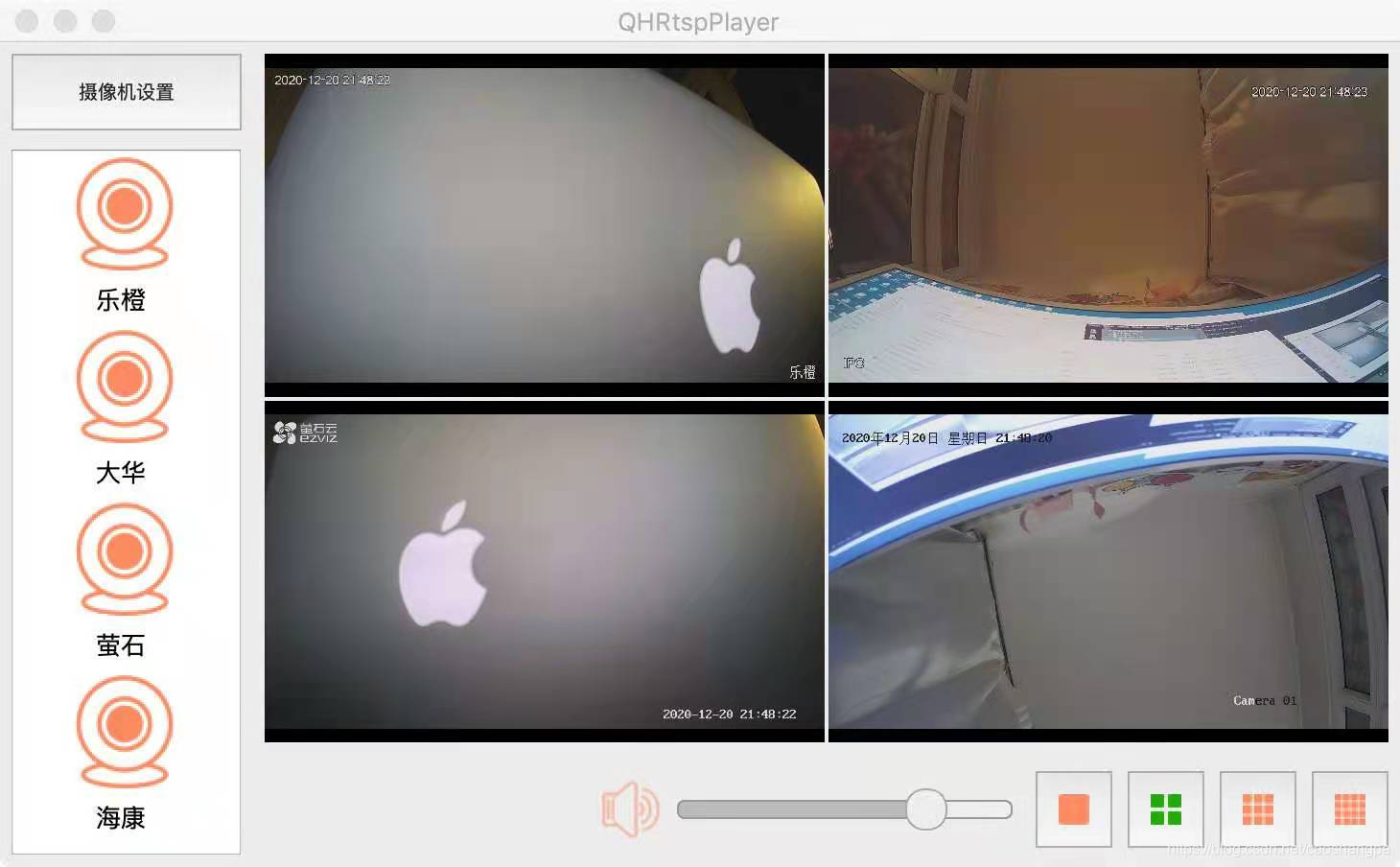
Task: Switch to sixteen-grid layout button
Action: click(x=1350, y=809)
